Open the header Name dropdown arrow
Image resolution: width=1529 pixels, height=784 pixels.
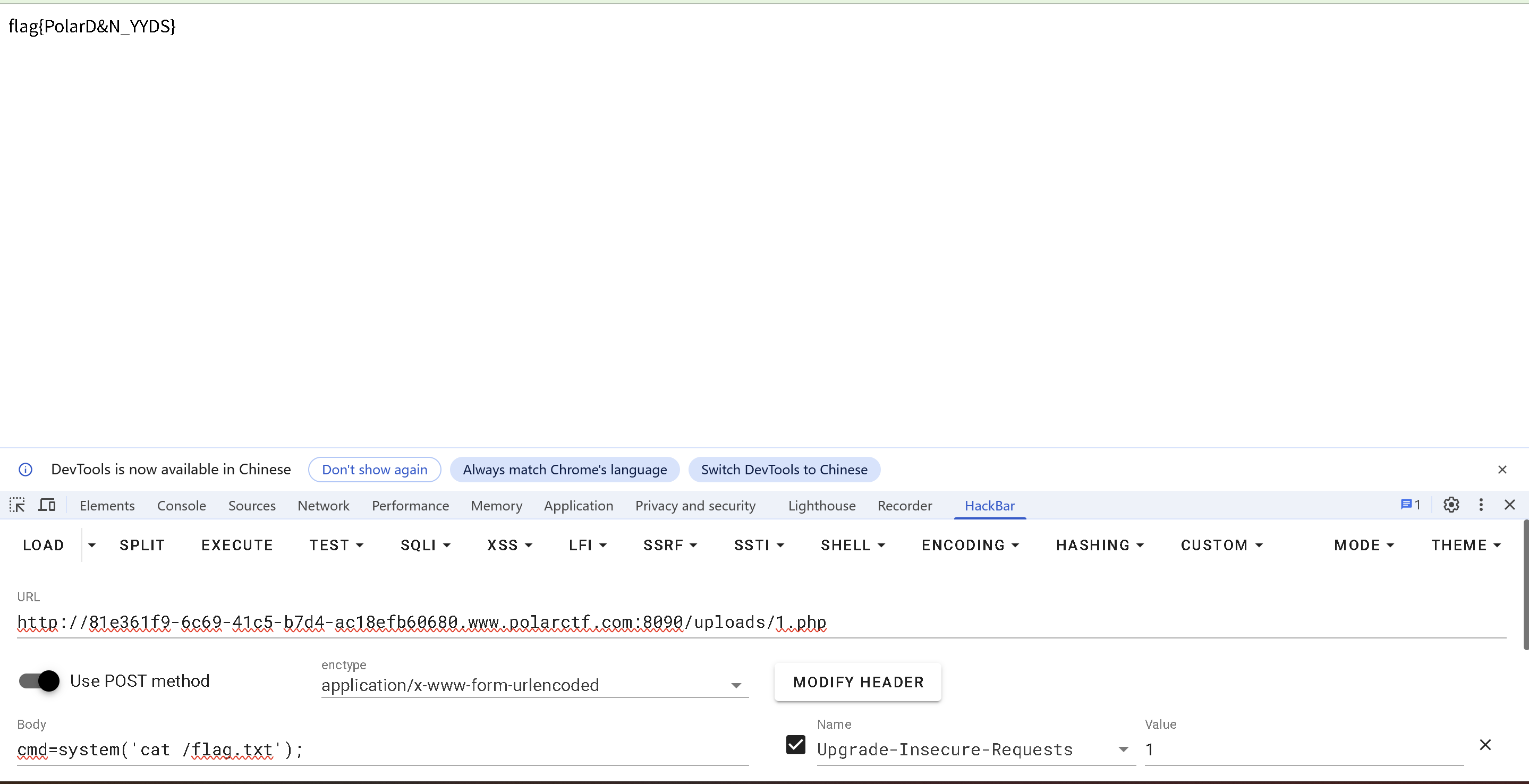click(x=1123, y=749)
